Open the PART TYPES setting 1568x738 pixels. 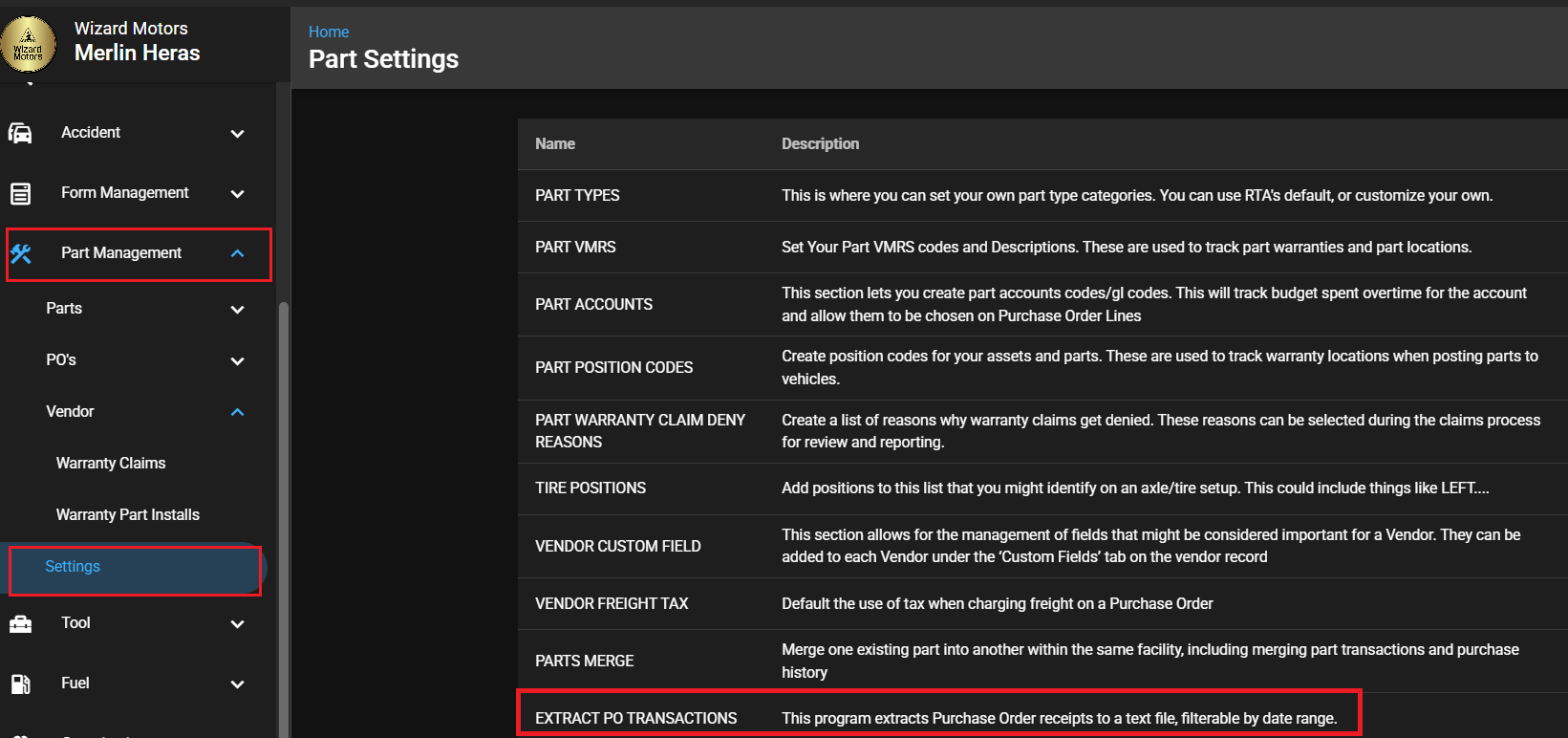[x=577, y=196]
